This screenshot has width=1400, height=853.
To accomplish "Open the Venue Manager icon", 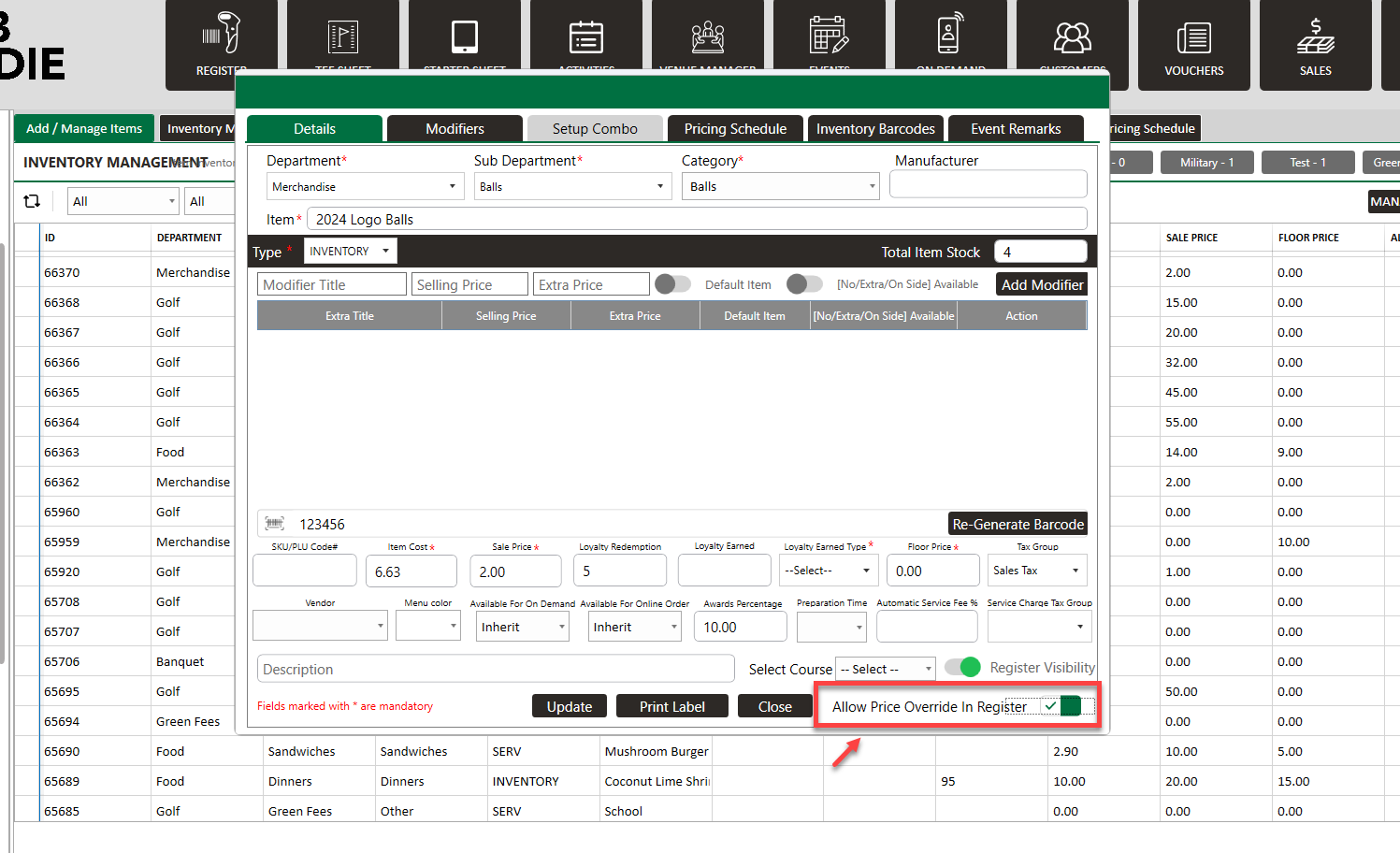I will click(708, 37).
